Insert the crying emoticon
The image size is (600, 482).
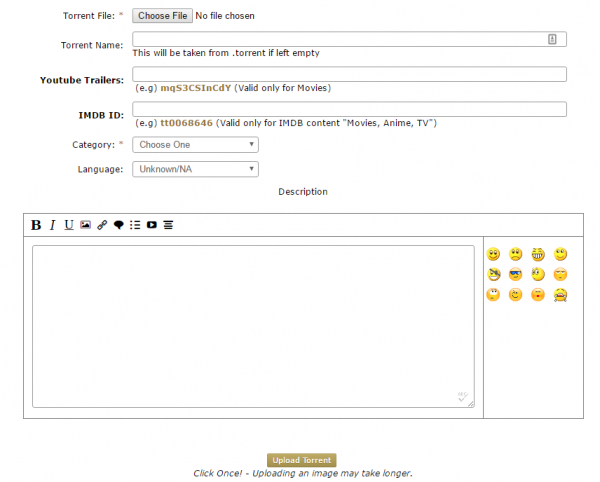[x=561, y=294]
